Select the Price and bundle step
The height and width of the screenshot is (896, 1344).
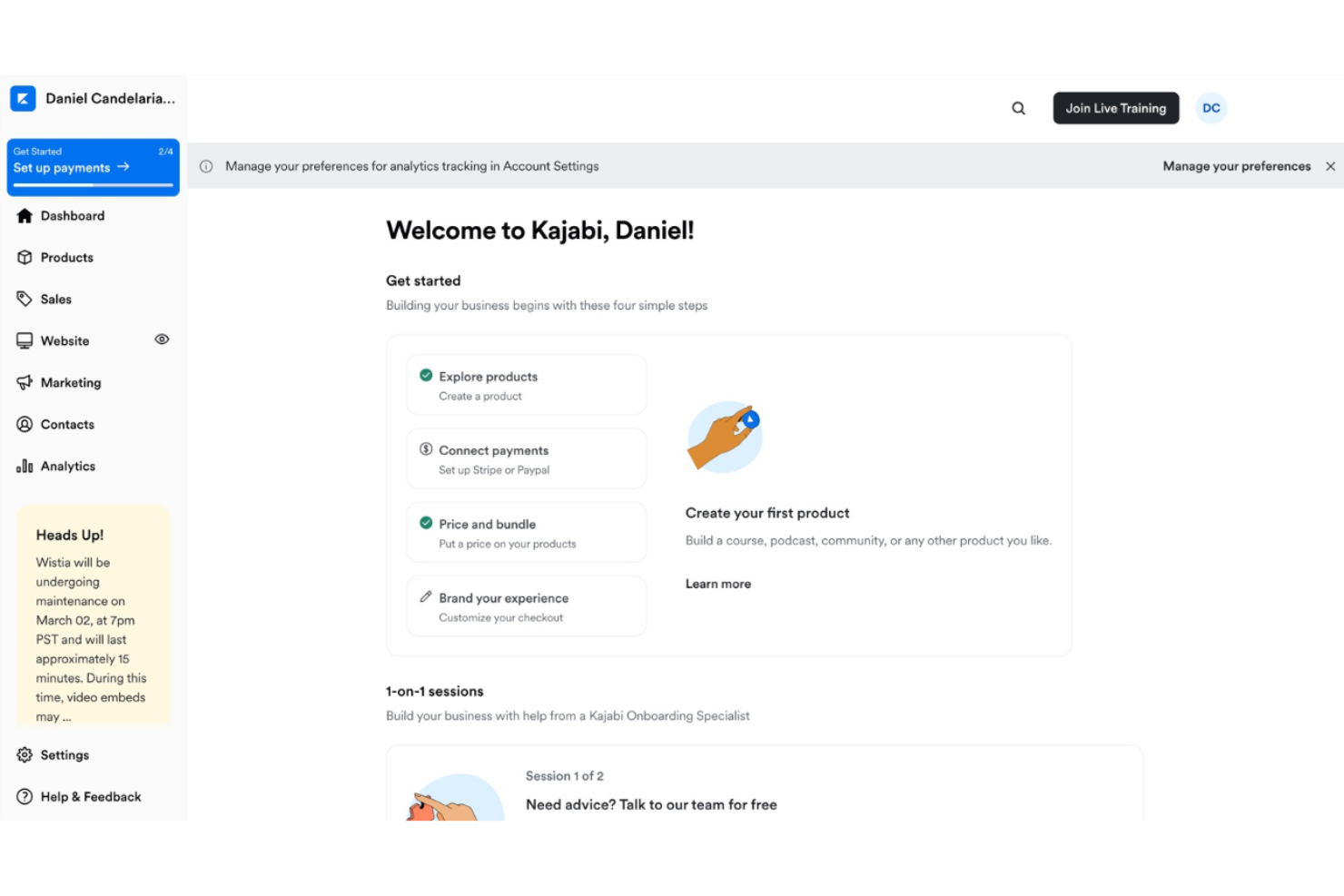[527, 532]
